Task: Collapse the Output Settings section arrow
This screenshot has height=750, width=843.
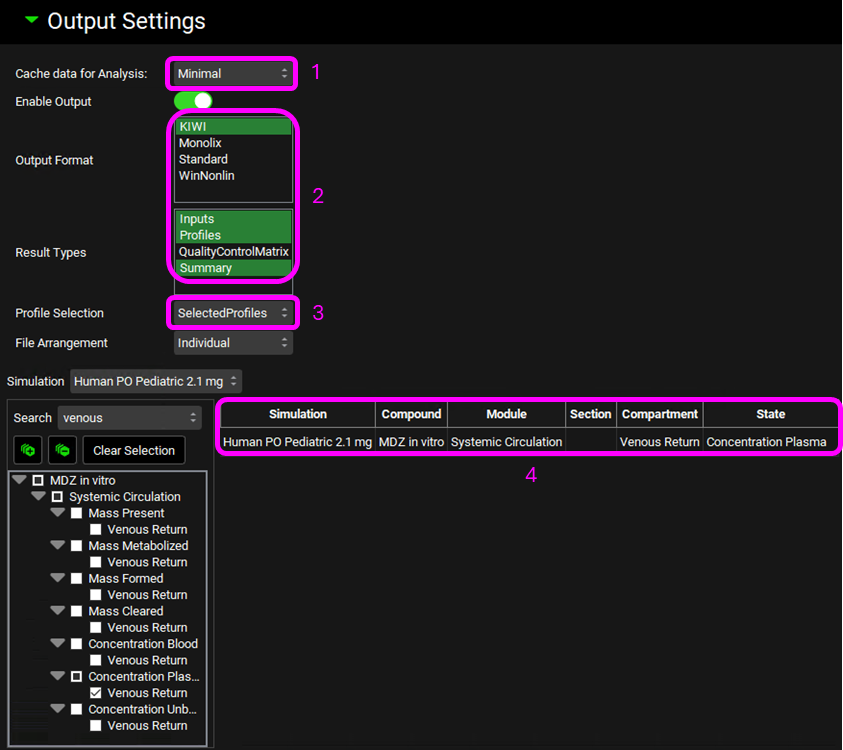Action: click(33, 20)
